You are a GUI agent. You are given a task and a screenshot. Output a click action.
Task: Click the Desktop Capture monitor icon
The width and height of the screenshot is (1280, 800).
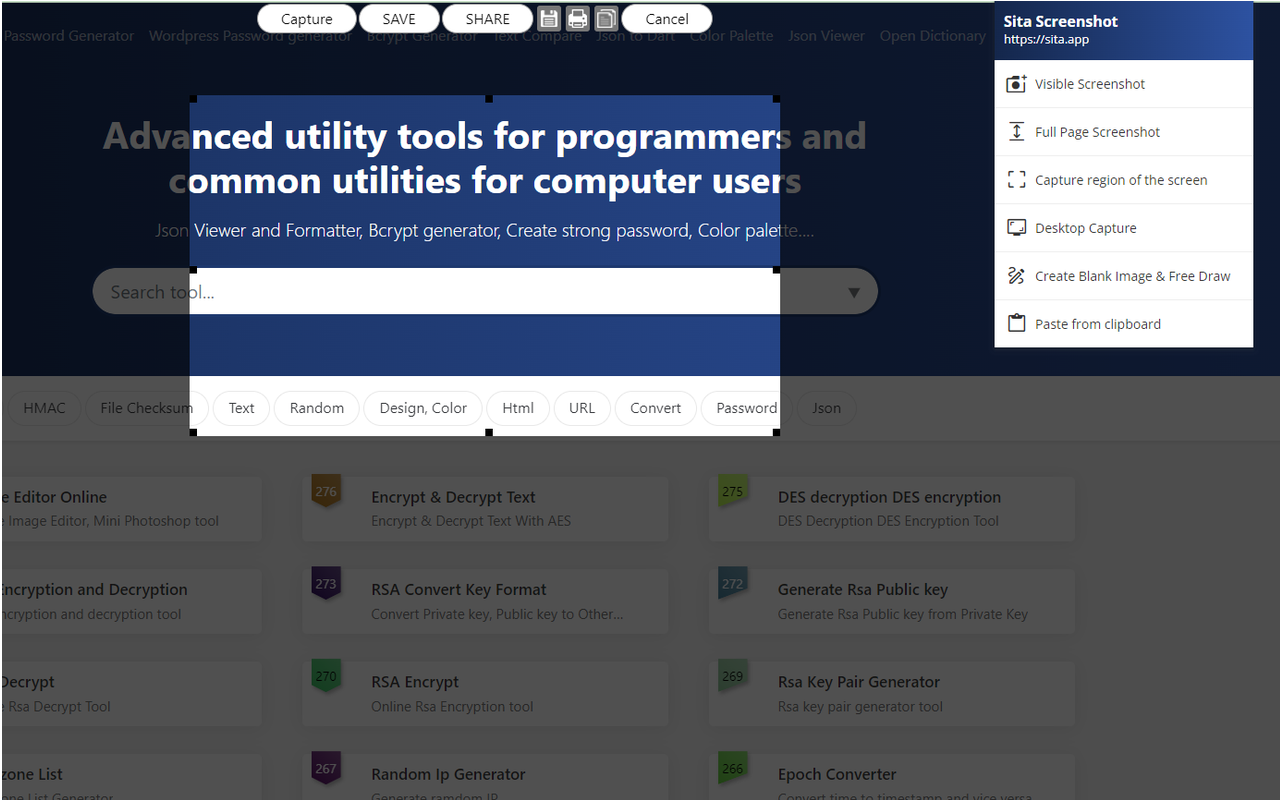pos(1016,228)
